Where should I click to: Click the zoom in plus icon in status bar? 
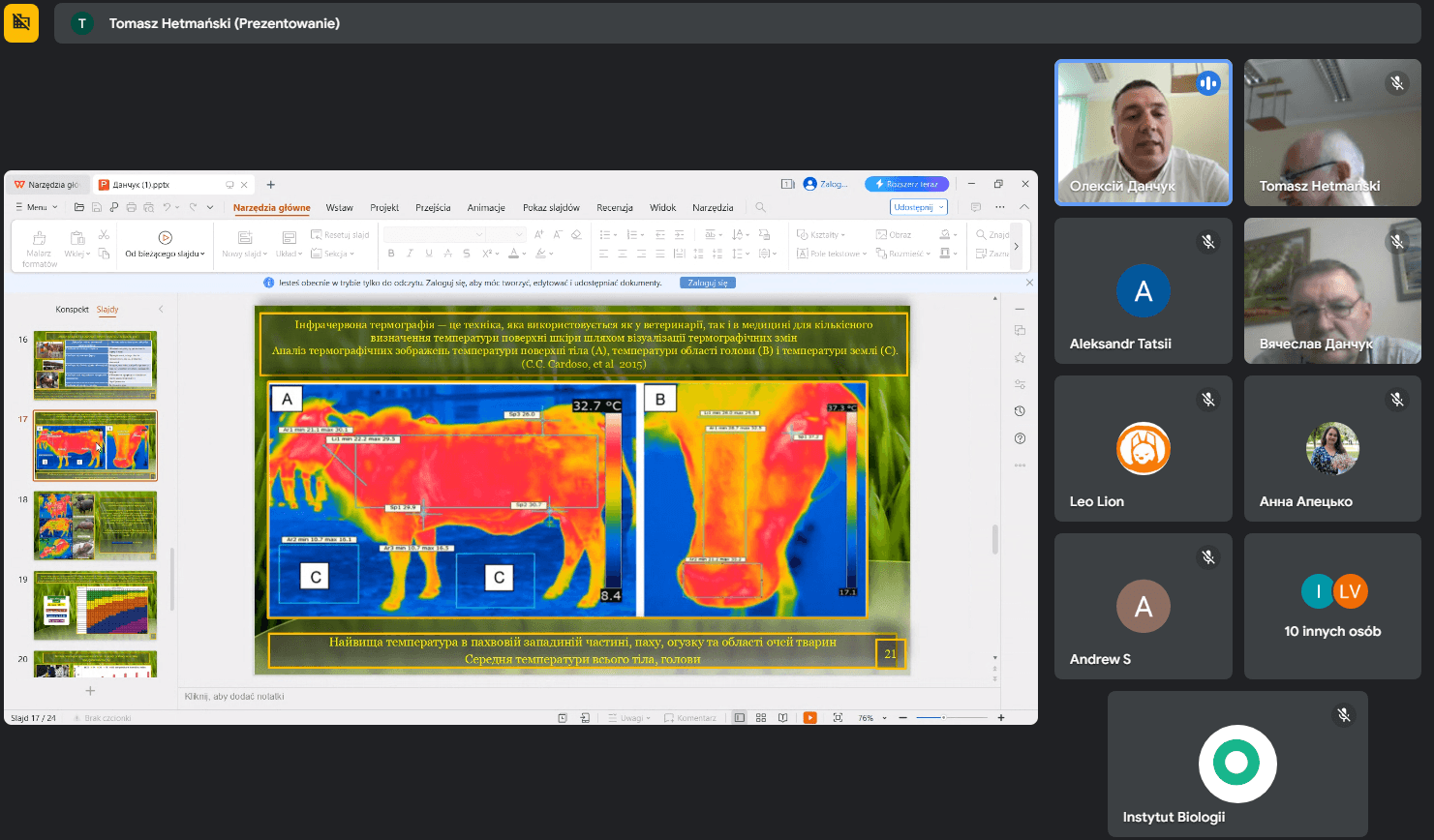[x=1001, y=718]
